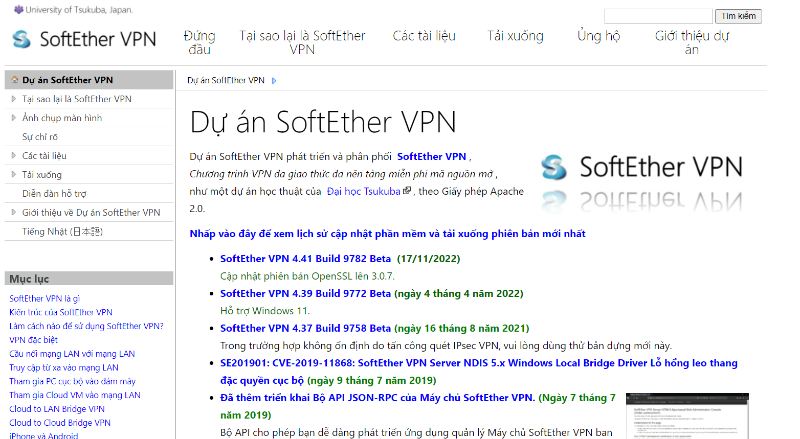Screen dimensions: 800x439
Task: Click the SoftEther VPN logo icon in header
Action: (21, 39)
